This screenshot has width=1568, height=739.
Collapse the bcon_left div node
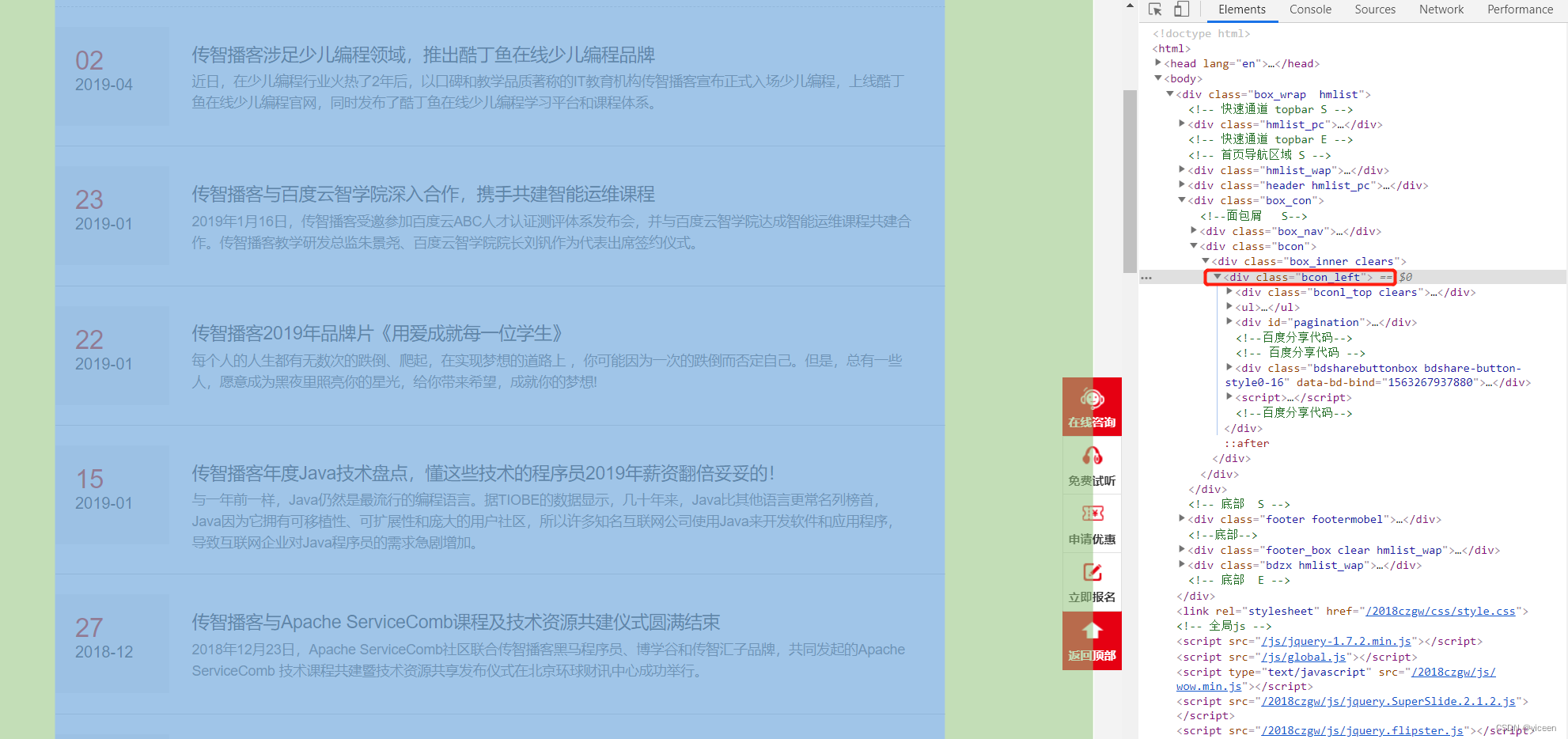tap(1218, 277)
